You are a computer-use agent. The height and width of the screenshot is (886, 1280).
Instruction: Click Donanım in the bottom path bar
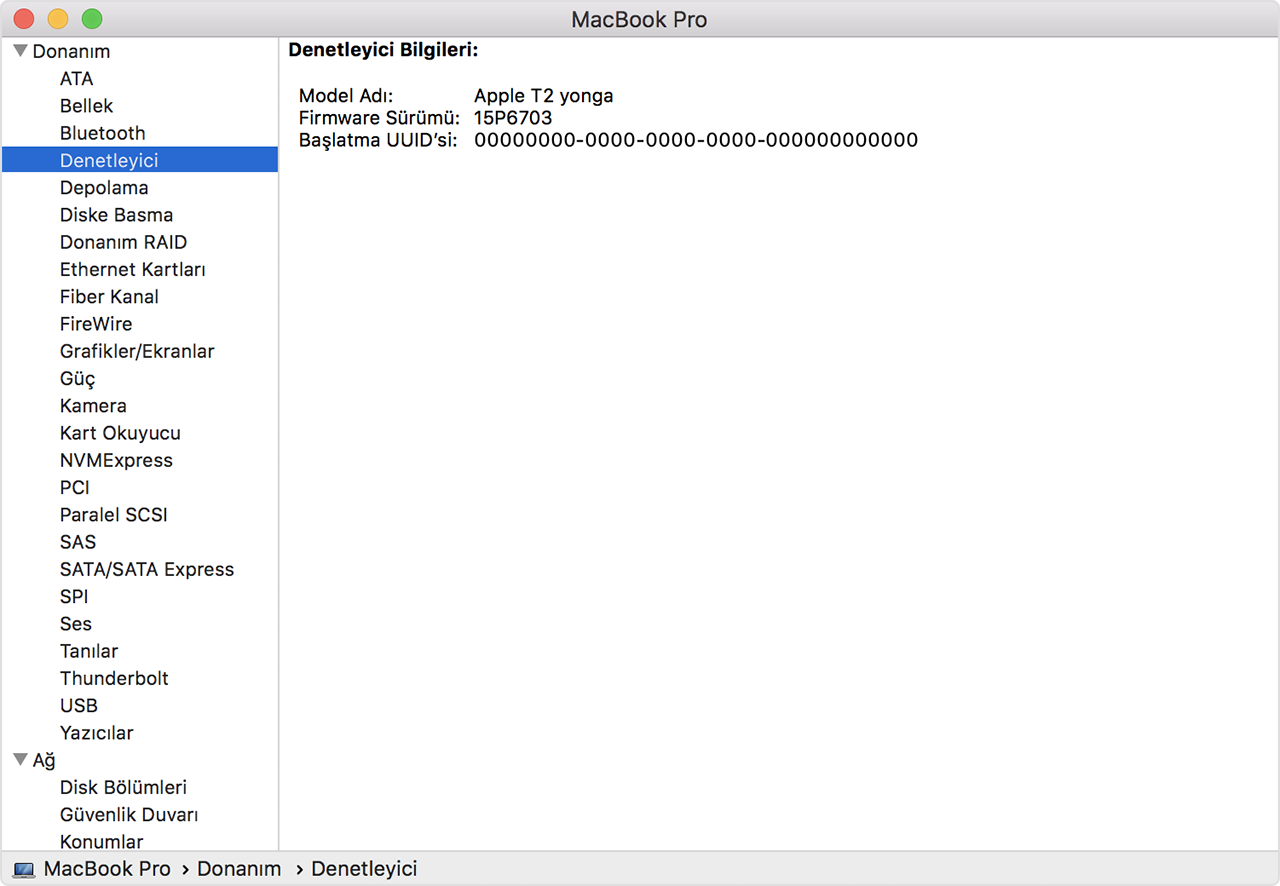point(239,869)
